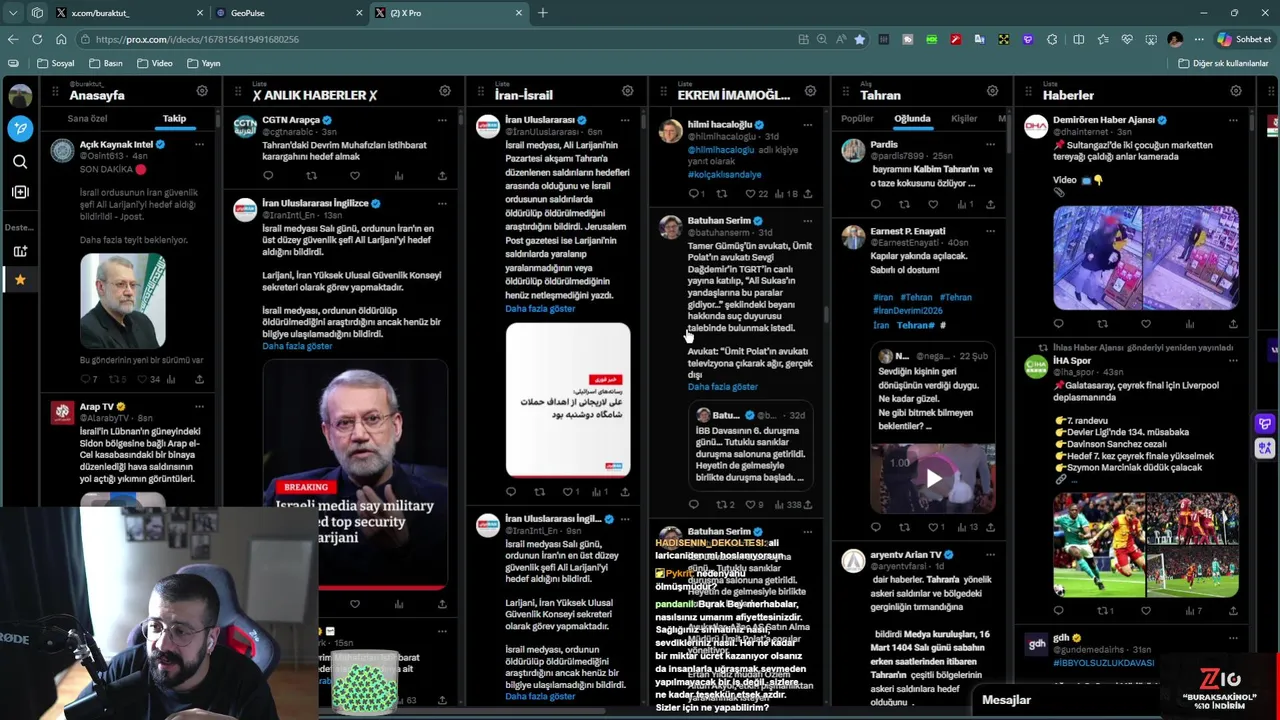Viewport: 1280px width, 720px height.
Task: Click the new deck icon in sidebar
Action: tap(20, 251)
